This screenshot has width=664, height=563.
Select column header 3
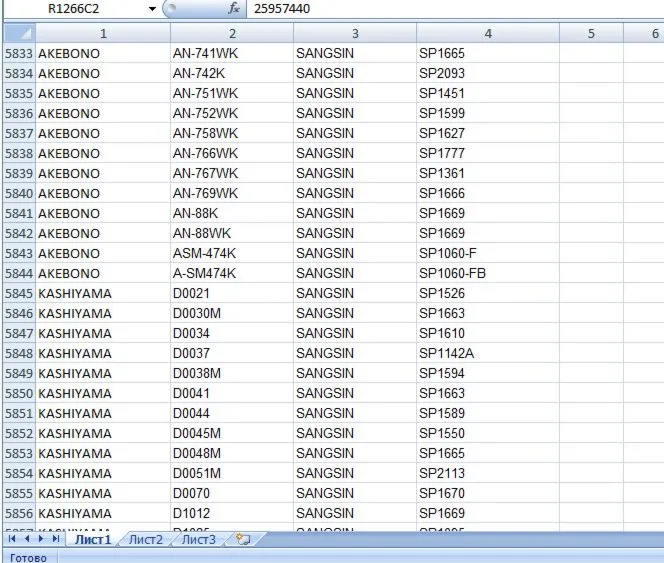coord(355,33)
